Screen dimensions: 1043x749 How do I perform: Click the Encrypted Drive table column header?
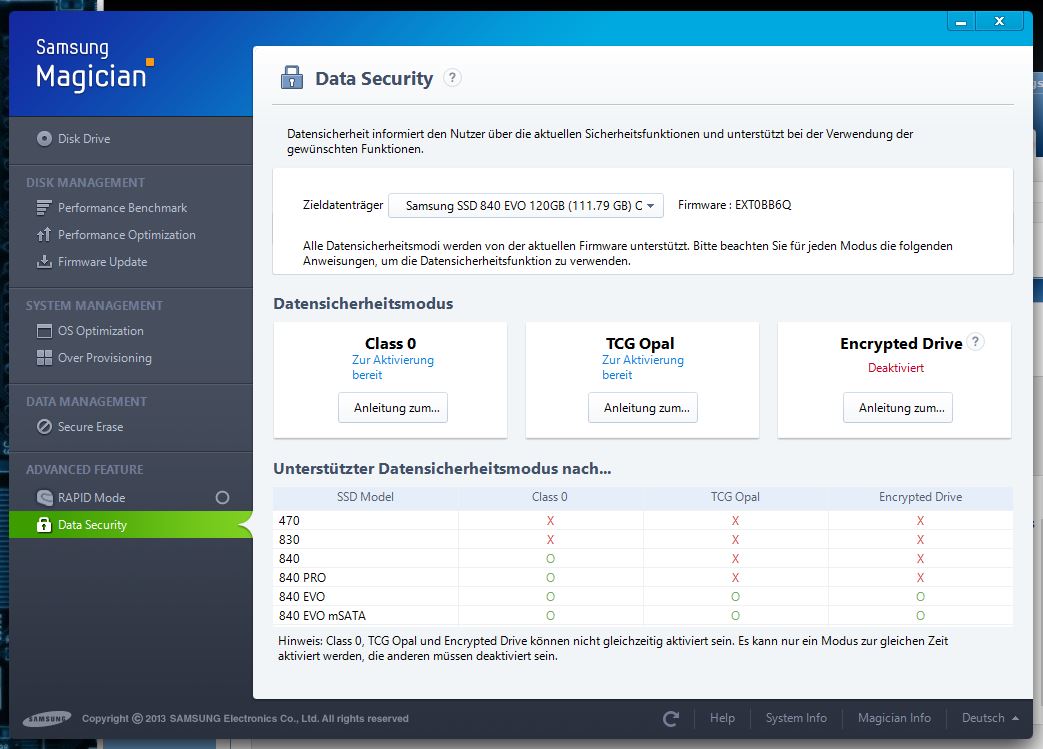point(920,497)
